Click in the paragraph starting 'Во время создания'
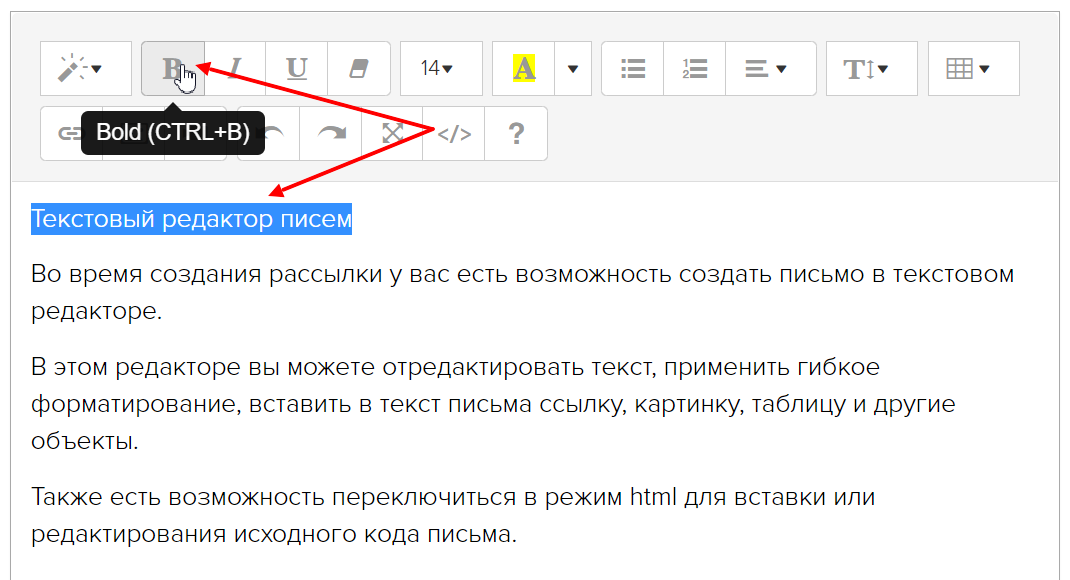 click(400, 275)
